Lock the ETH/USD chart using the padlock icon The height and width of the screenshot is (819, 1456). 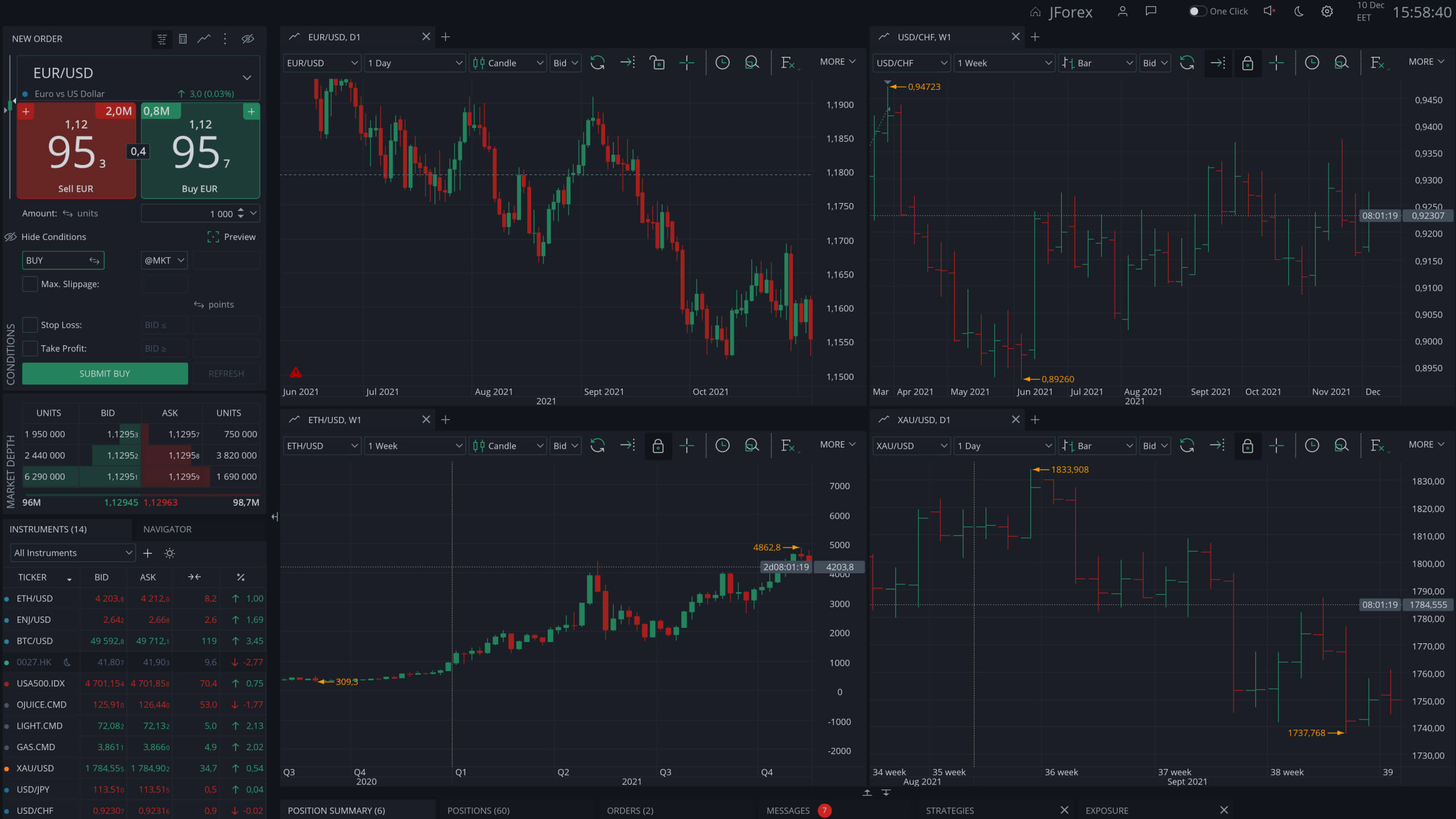pyautogui.click(x=658, y=446)
